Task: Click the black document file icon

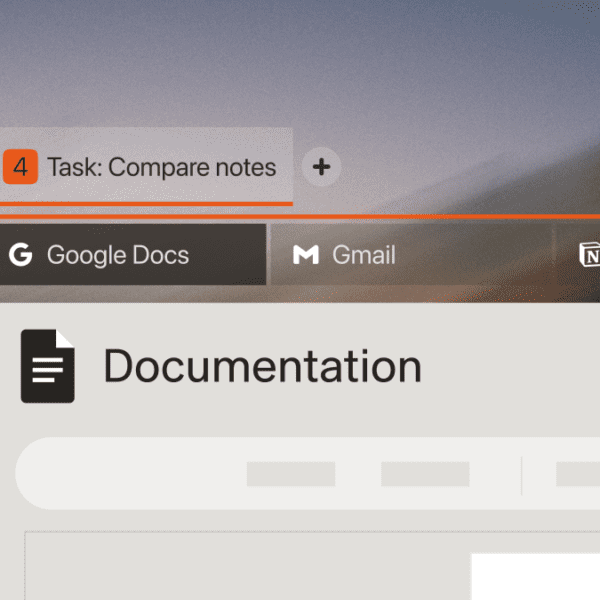Action: coord(47,366)
